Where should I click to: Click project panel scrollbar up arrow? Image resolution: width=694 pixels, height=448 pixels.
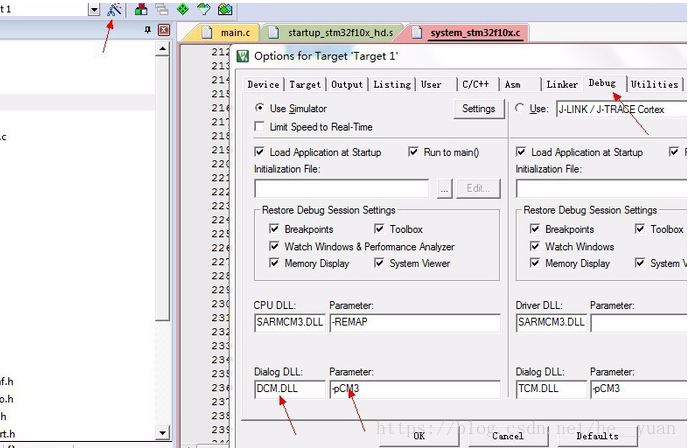(162, 48)
